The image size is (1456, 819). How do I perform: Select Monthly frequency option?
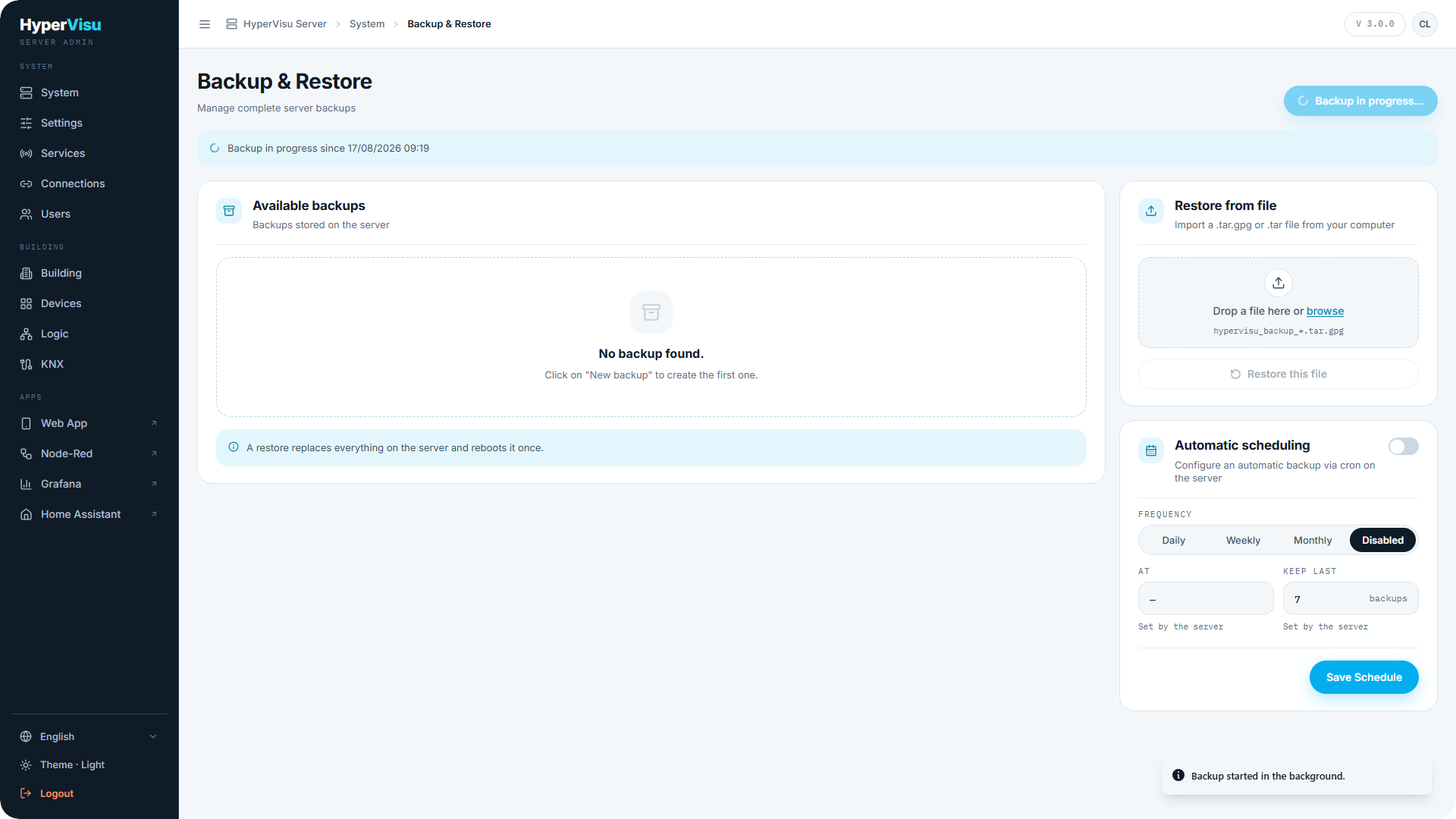1313,540
